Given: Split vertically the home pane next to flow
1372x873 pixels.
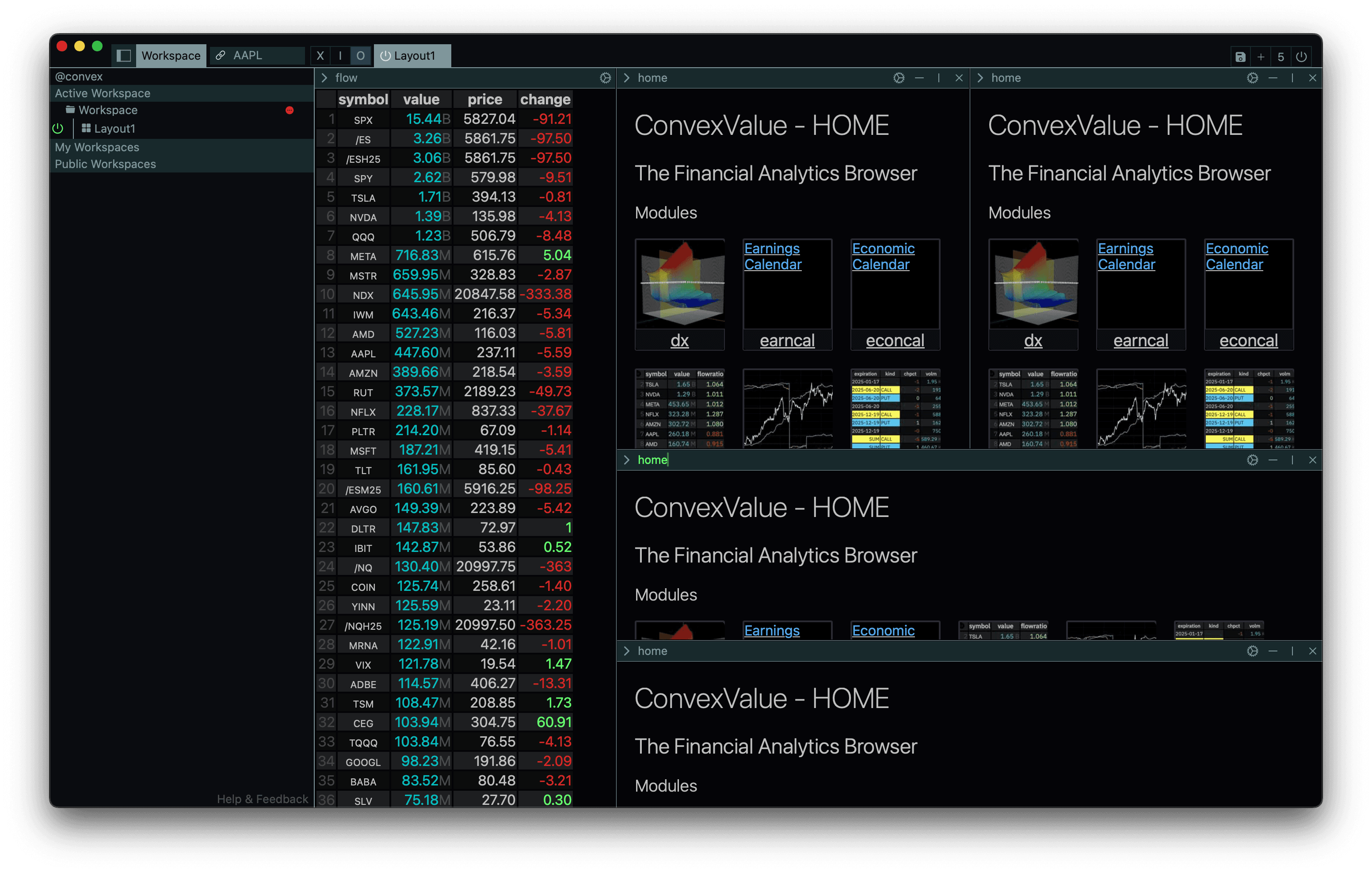Looking at the screenshot, I should pos(939,77).
